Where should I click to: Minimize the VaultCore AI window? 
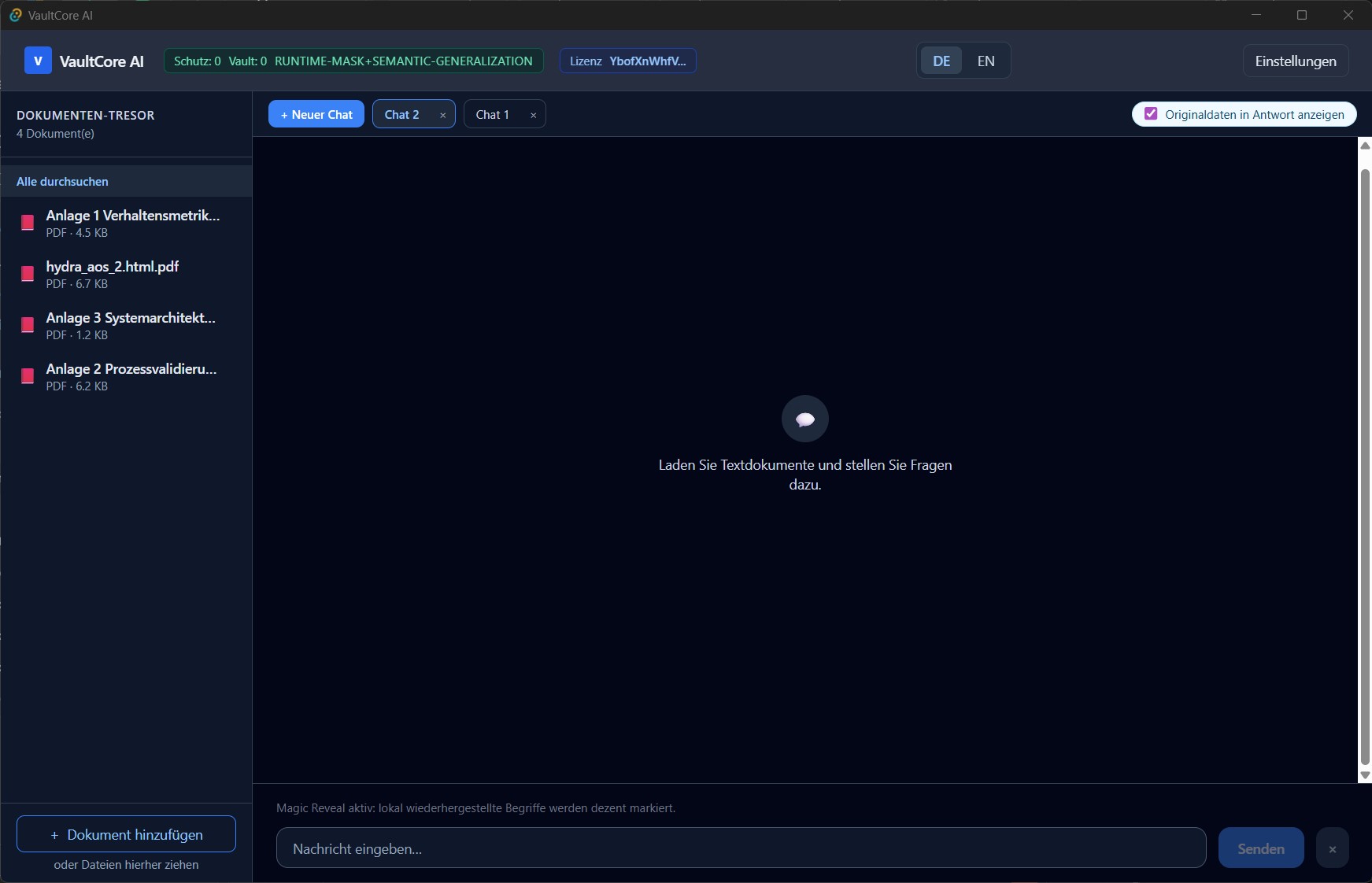coord(1256,15)
